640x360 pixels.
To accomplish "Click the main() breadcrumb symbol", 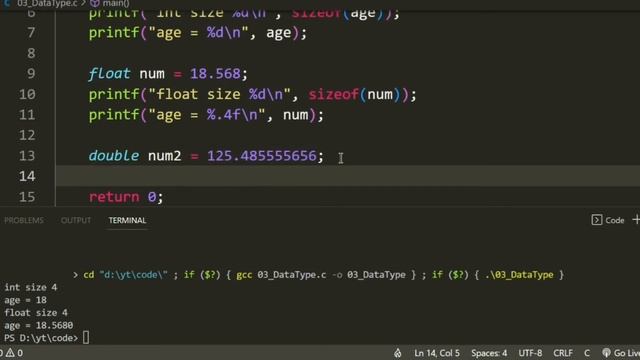I will pyautogui.click(x=116, y=4).
